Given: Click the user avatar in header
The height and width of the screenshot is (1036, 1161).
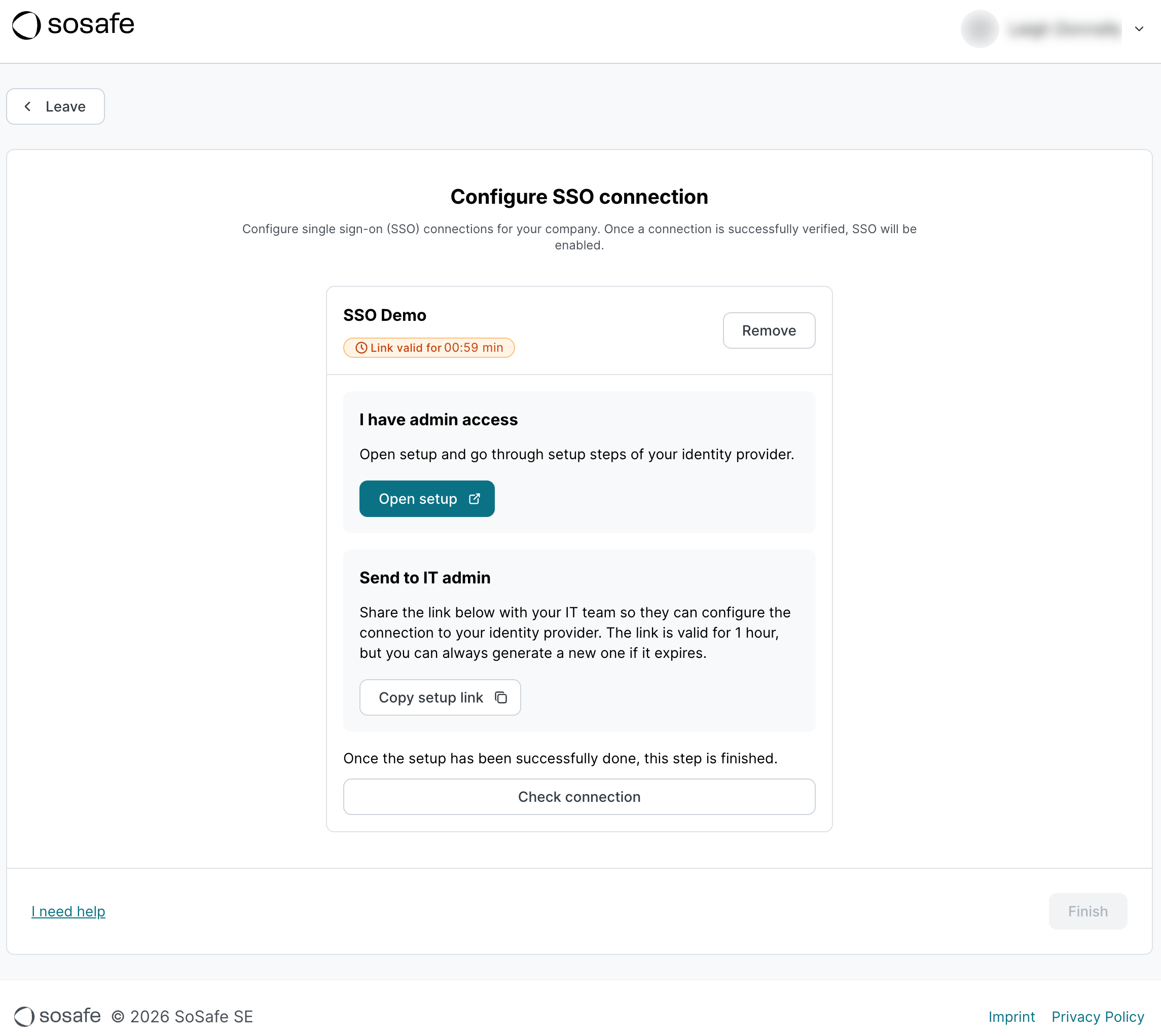Looking at the screenshot, I should (x=979, y=28).
